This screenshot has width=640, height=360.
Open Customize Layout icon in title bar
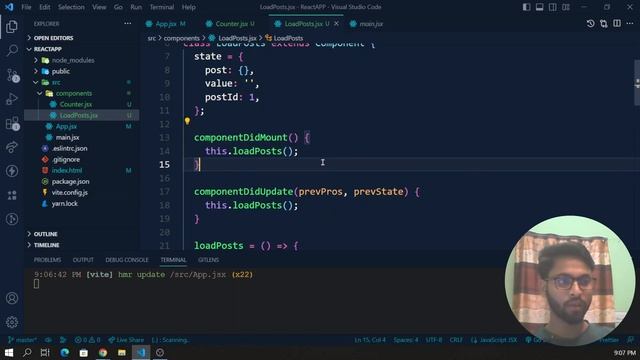click(566, 7)
